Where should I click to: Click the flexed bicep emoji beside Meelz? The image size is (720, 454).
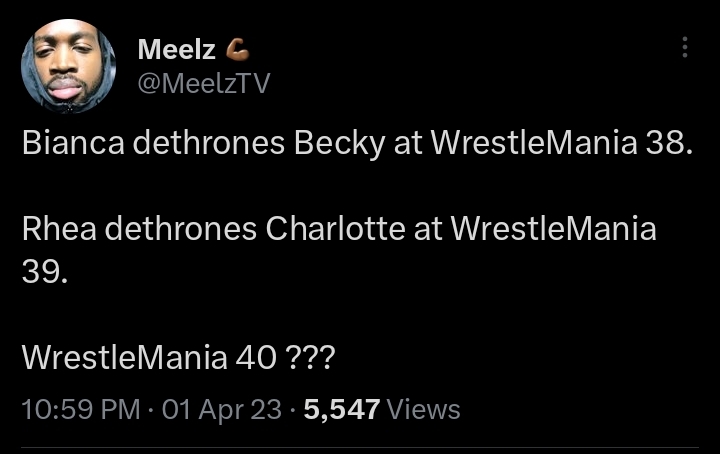235,48
